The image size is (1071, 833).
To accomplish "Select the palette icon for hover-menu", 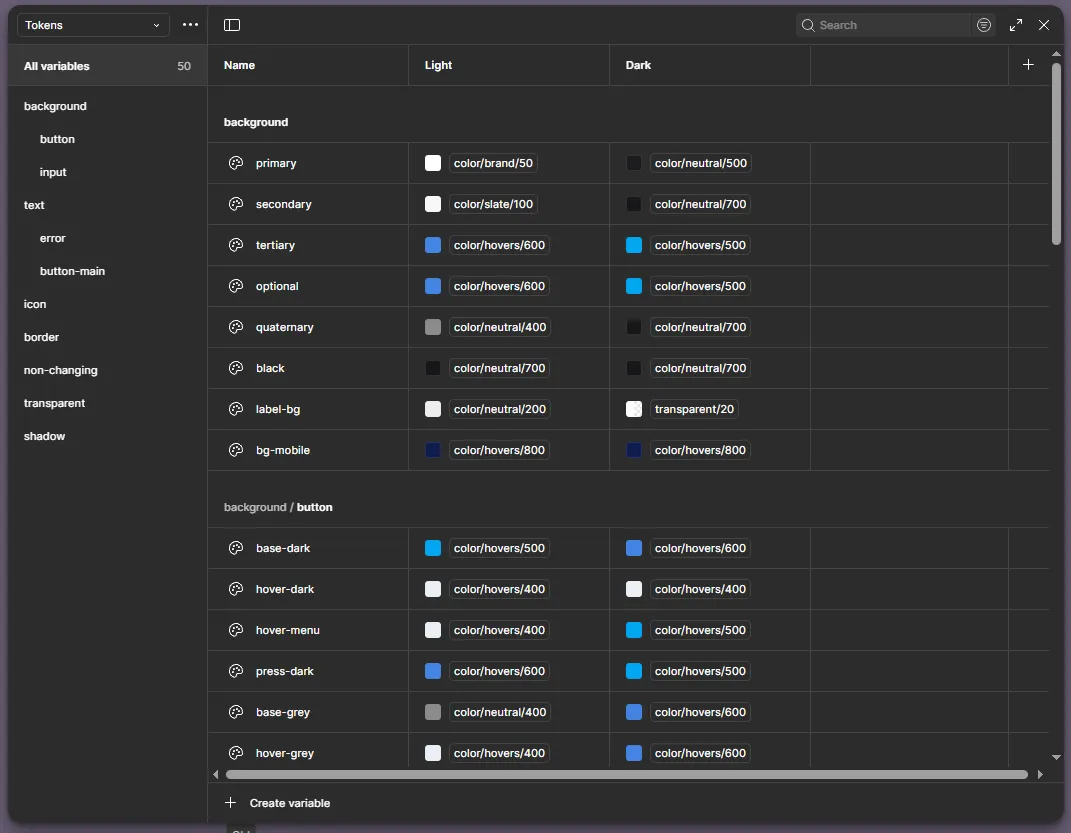I will pyautogui.click(x=236, y=630).
